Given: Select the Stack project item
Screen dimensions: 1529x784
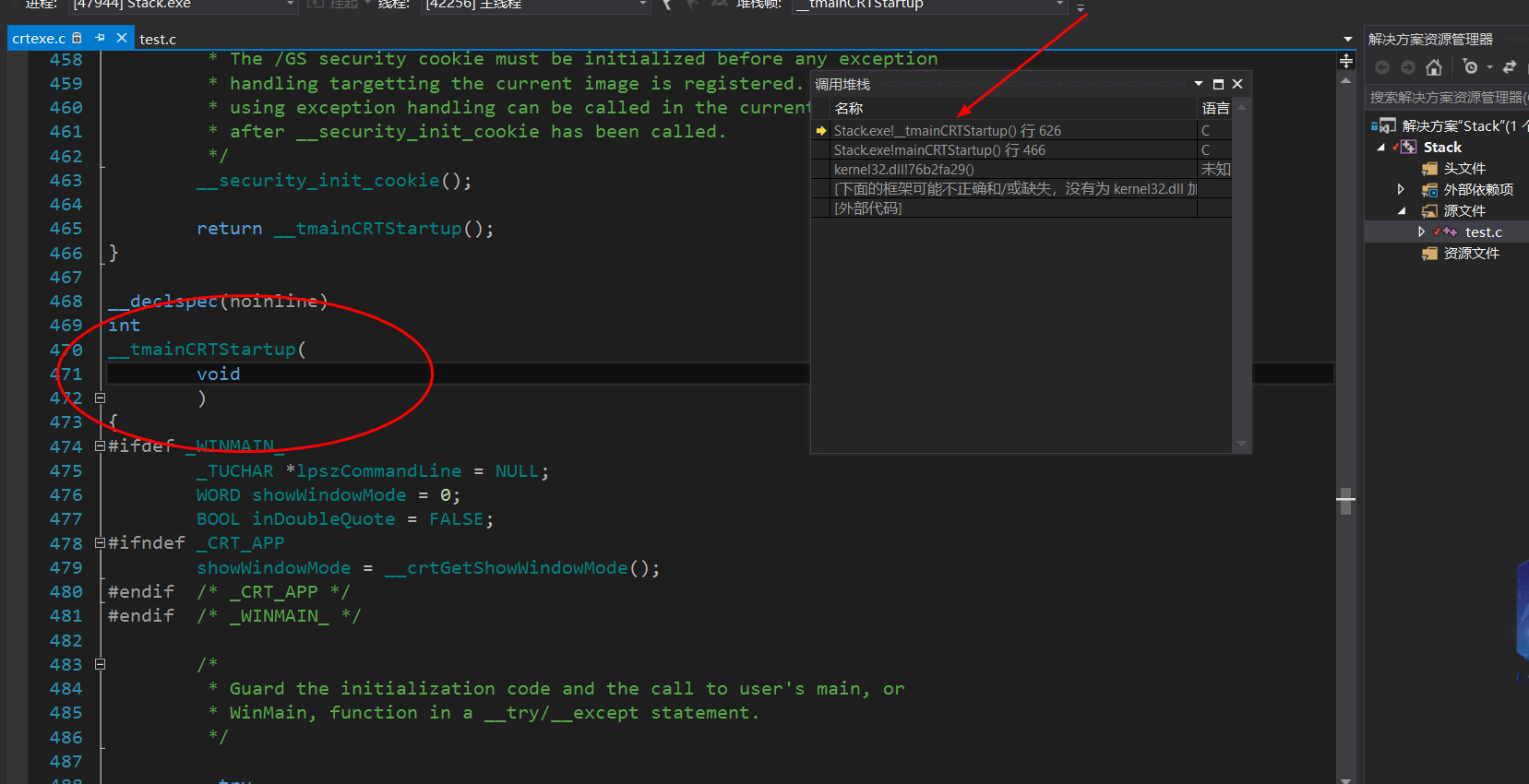Looking at the screenshot, I should coord(1442,148).
